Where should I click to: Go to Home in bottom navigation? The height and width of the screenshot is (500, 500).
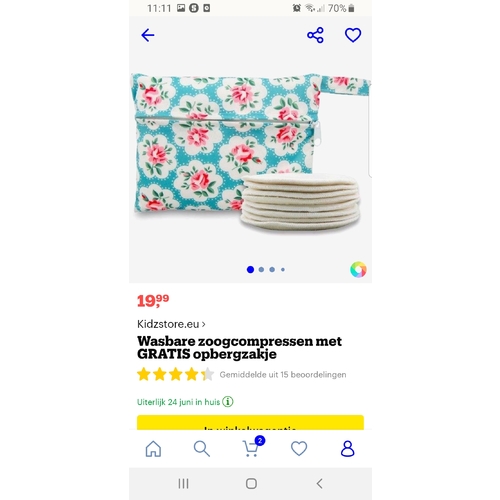click(153, 448)
